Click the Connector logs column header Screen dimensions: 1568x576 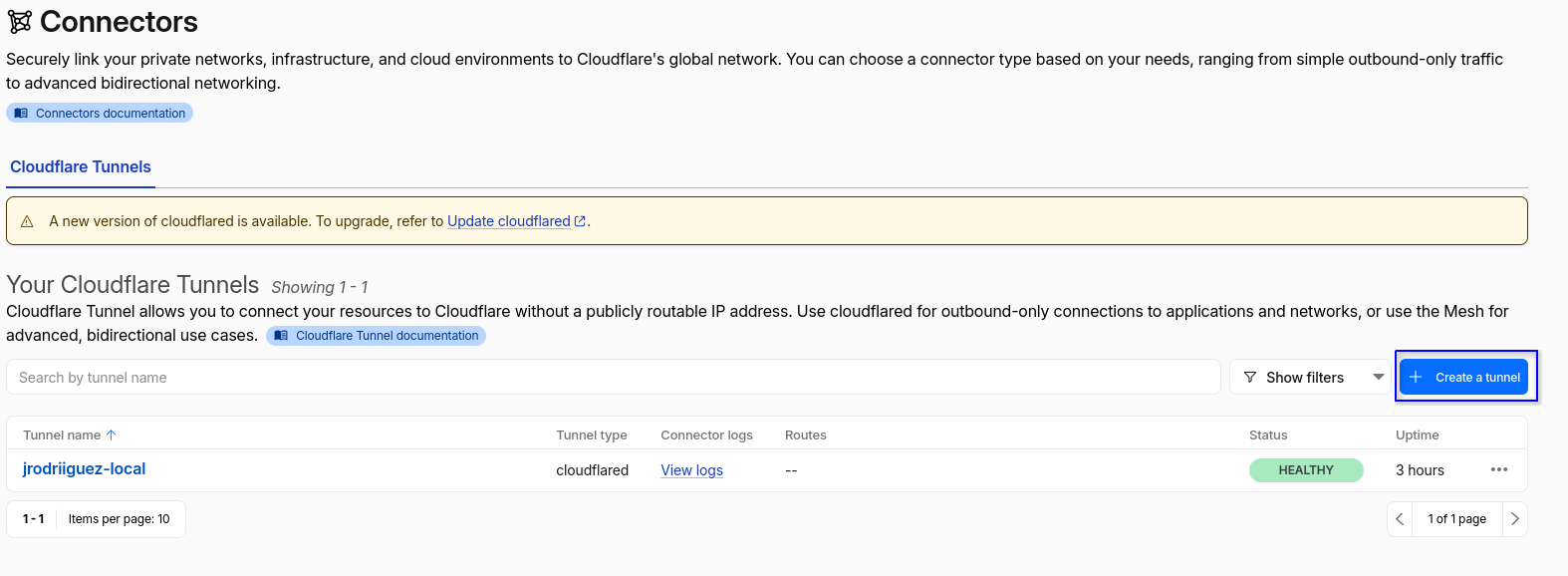point(706,435)
